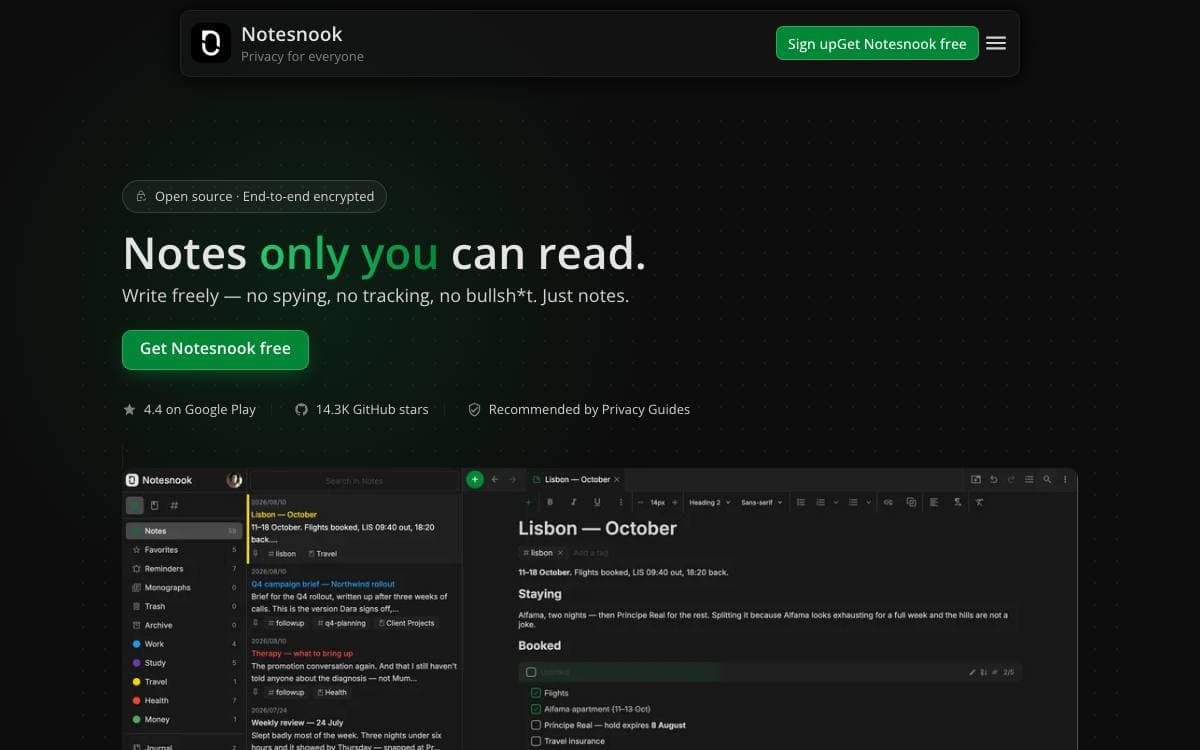Decrease font size with minus icon
The width and height of the screenshot is (1200, 750).
point(640,502)
